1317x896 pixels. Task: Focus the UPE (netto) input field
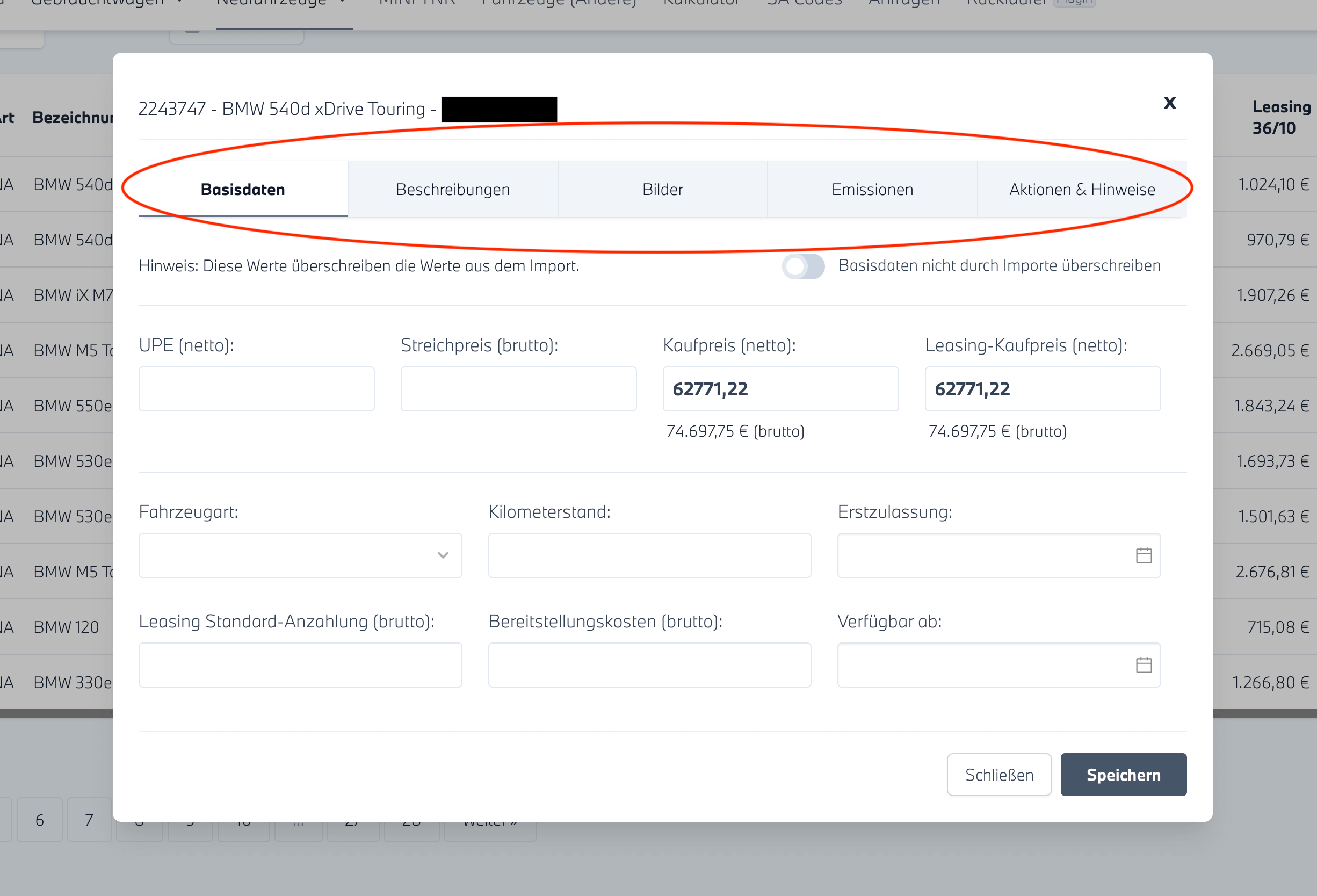pyautogui.click(x=256, y=389)
